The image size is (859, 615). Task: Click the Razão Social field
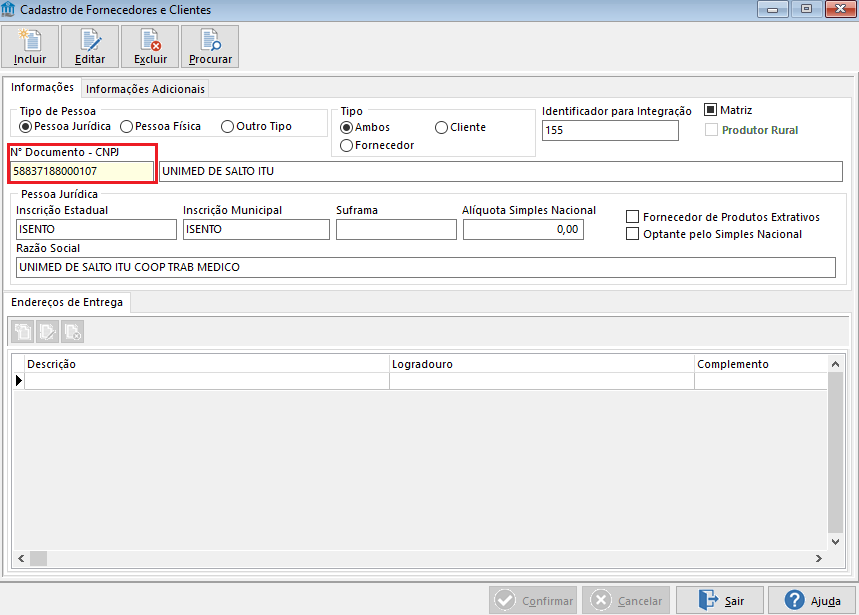[x=426, y=267]
